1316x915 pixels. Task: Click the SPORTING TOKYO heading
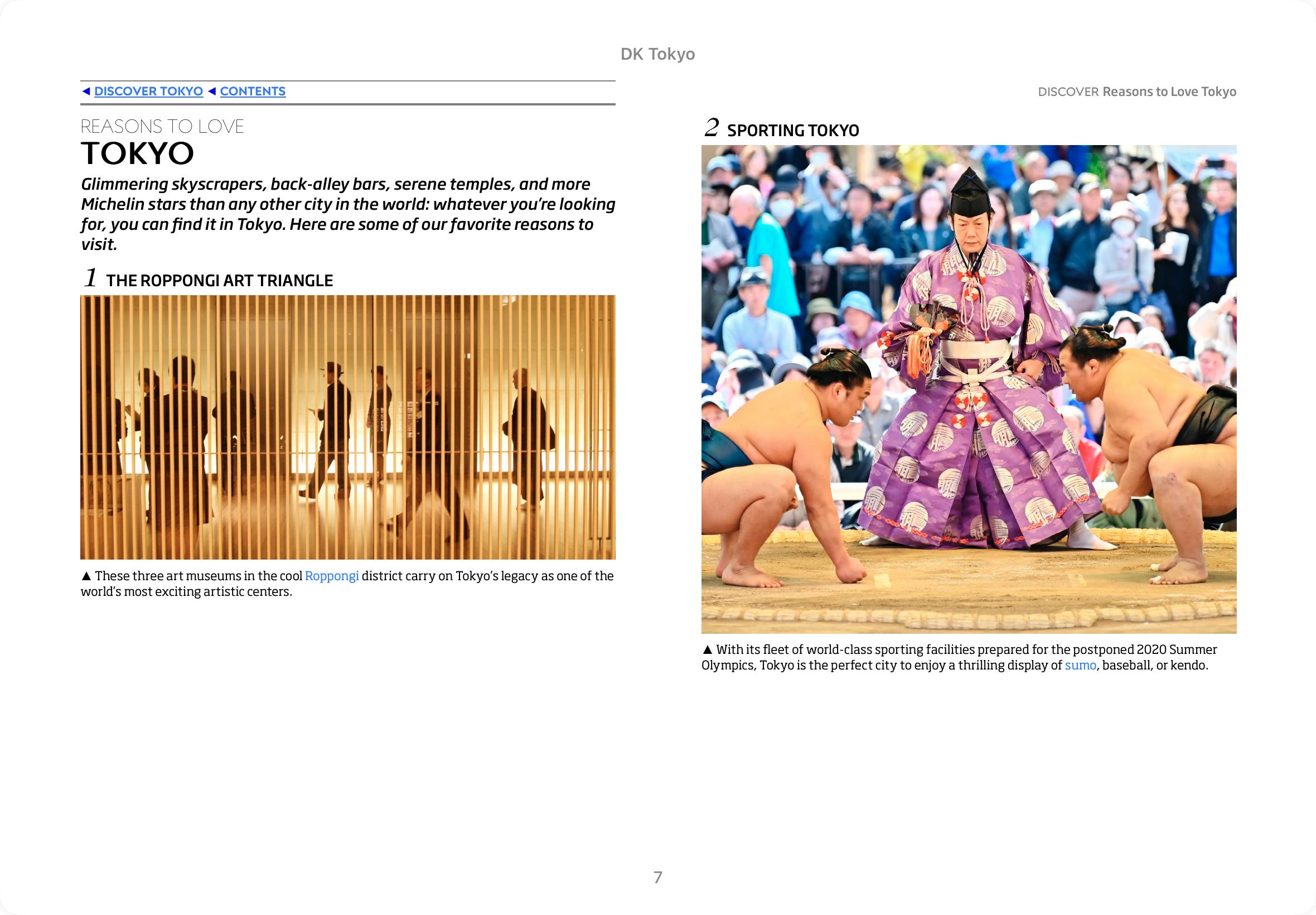[793, 131]
